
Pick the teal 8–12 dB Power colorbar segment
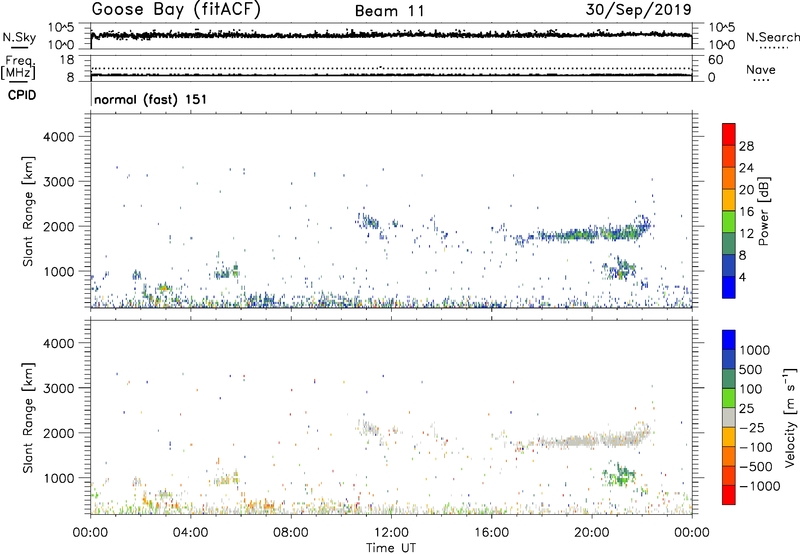point(729,244)
